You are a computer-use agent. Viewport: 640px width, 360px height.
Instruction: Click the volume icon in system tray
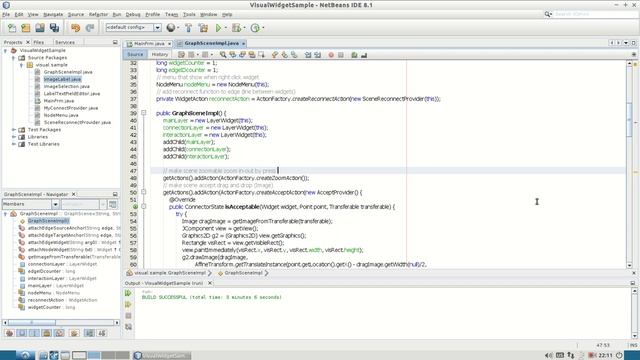[549, 356]
